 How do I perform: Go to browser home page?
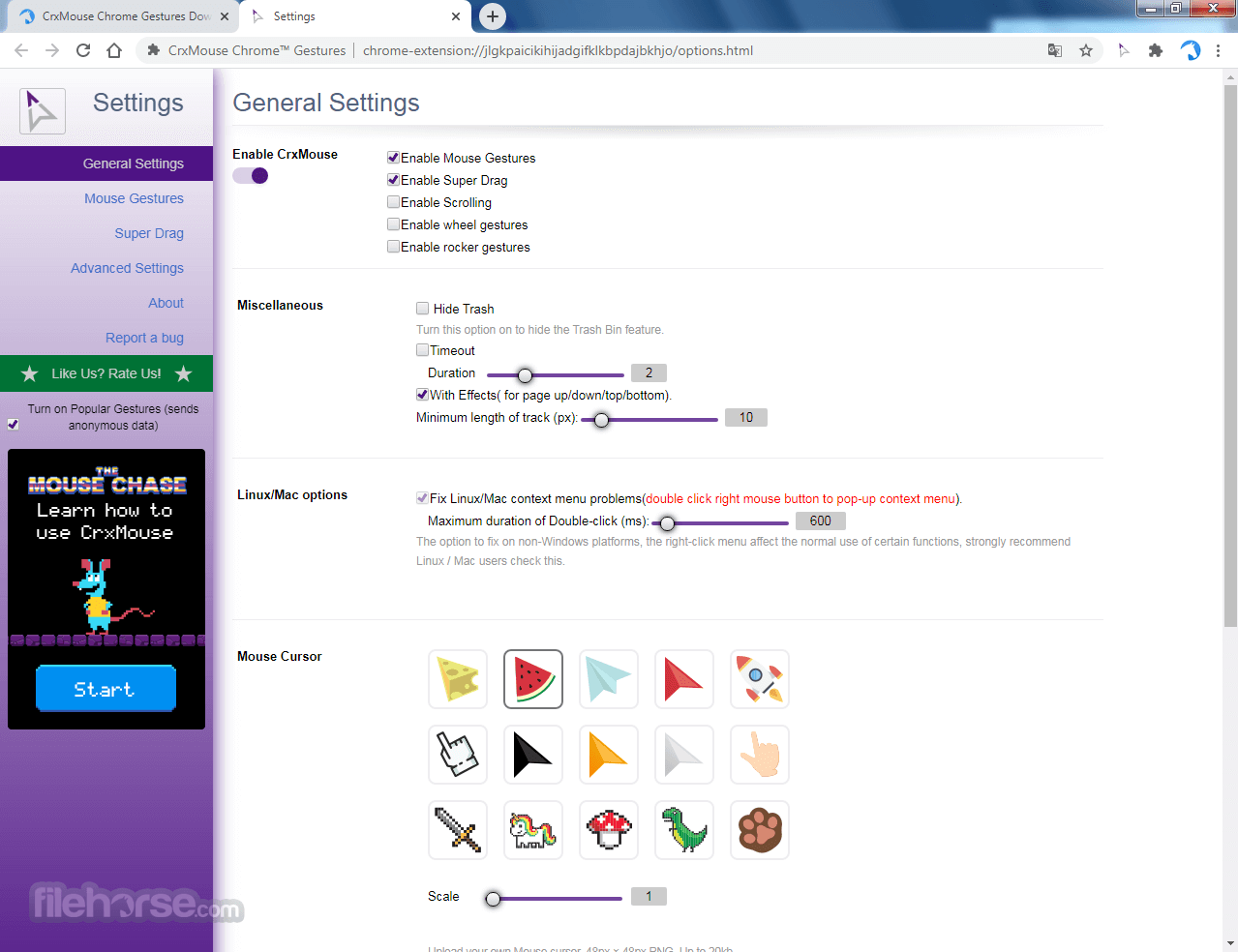[x=114, y=50]
